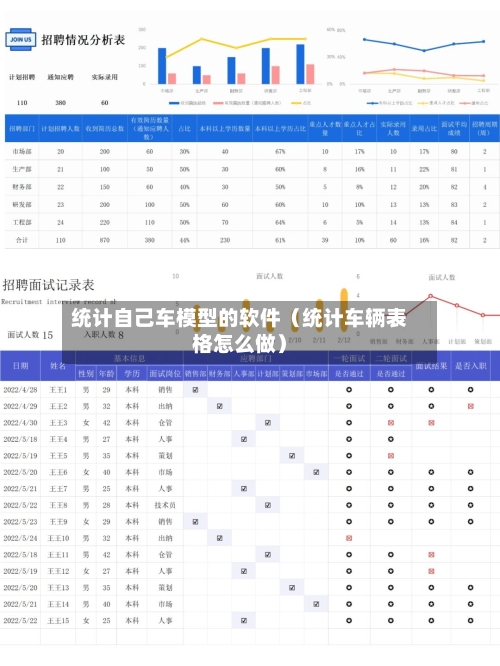This screenshot has height=666, width=500.
Task: Click the JOIN US logo icon
Action: (x=20, y=40)
